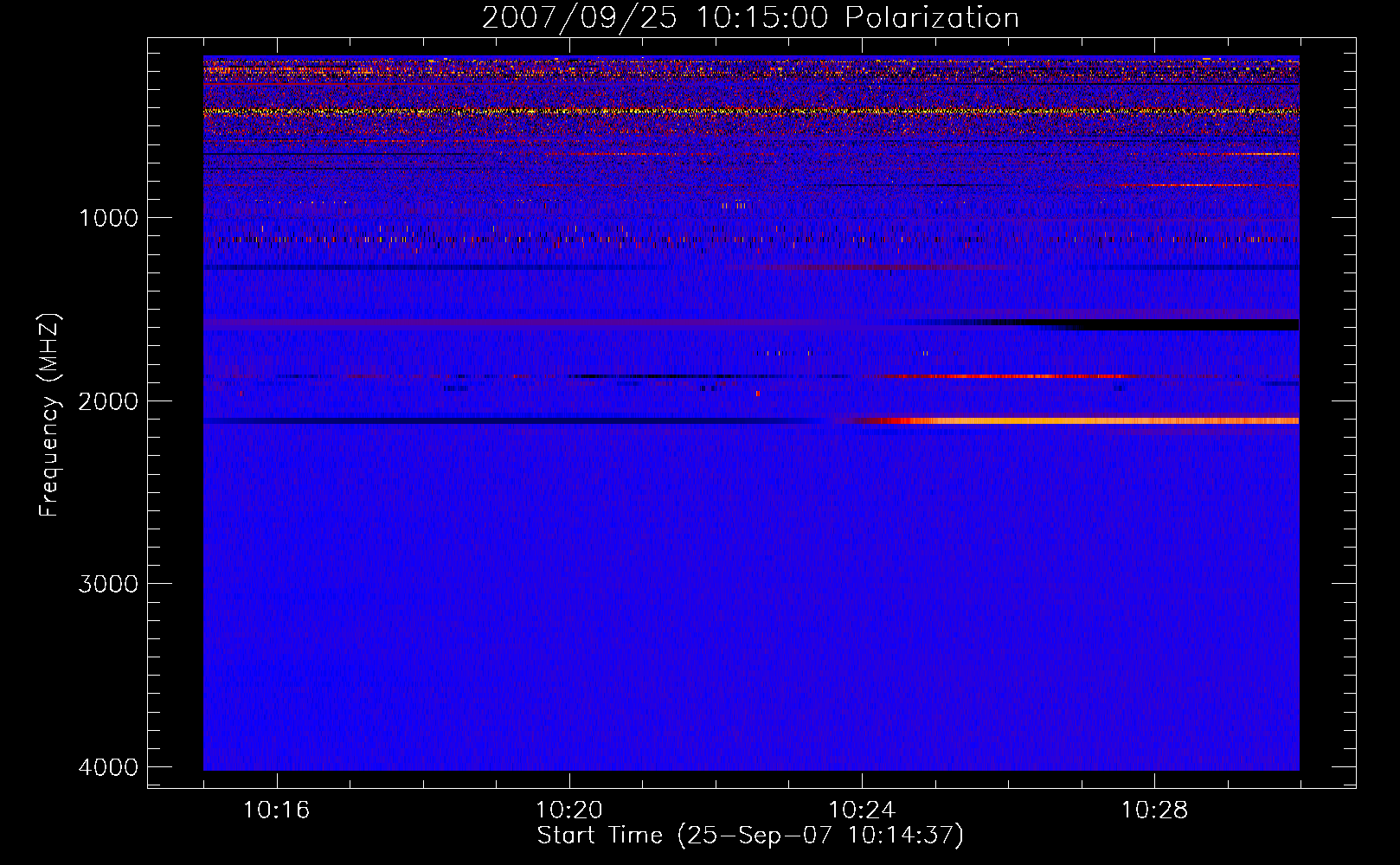Click the 10:28 time tick label
The image size is (1400, 865).
pos(1154,811)
